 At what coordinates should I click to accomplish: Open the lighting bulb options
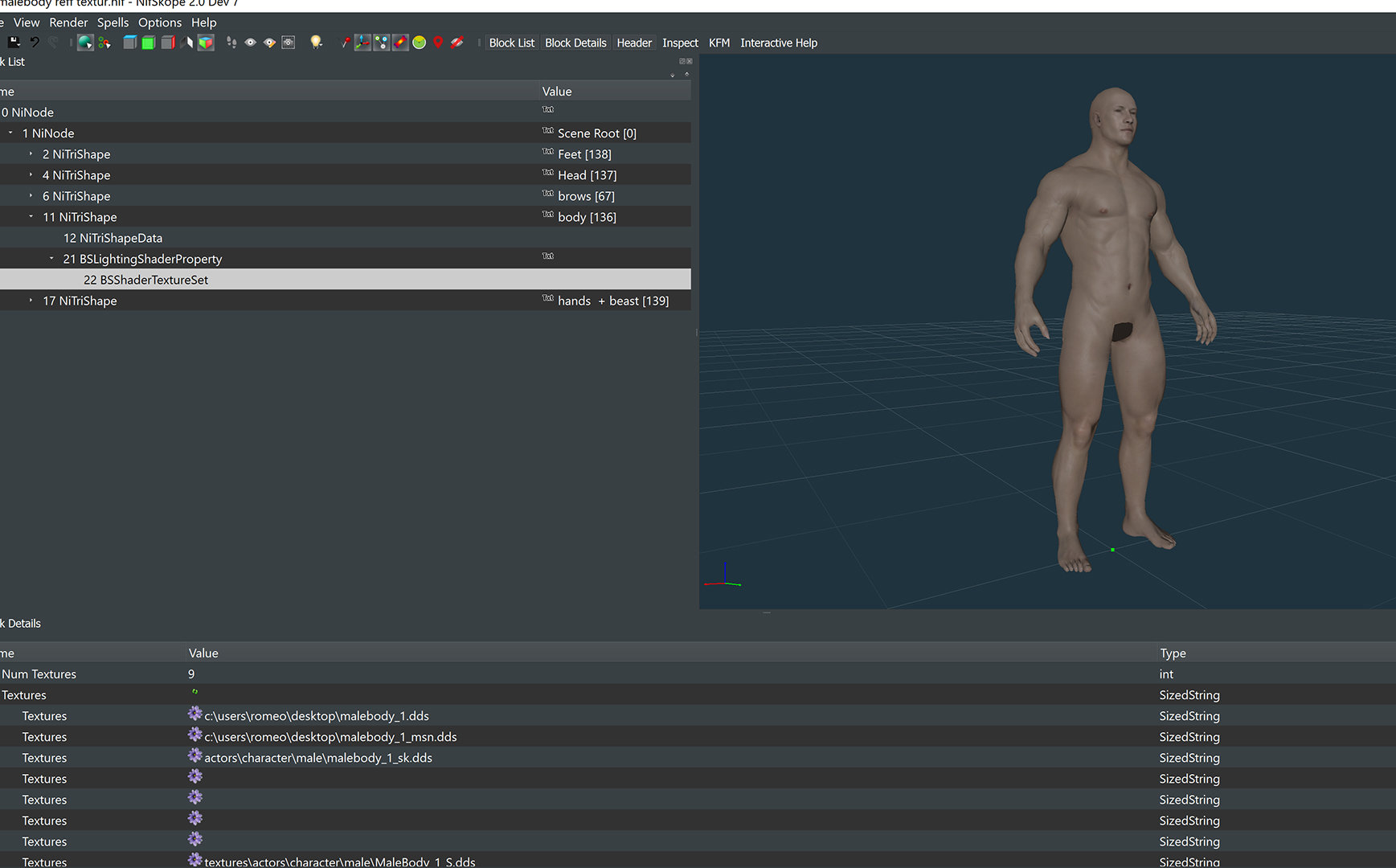pyautogui.click(x=317, y=43)
